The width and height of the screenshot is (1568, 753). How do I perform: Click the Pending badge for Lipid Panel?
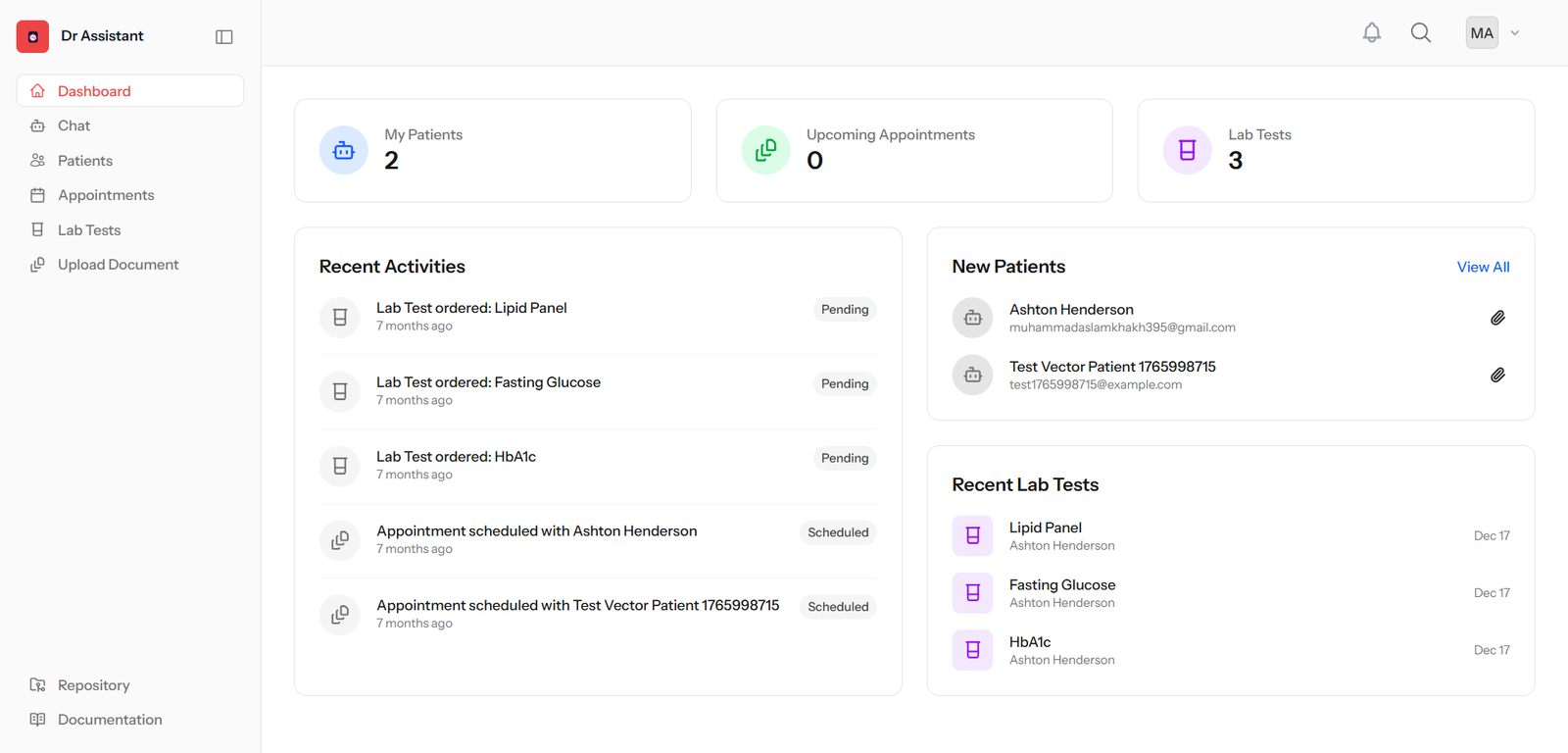pyautogui.click(x=845, y=309)
